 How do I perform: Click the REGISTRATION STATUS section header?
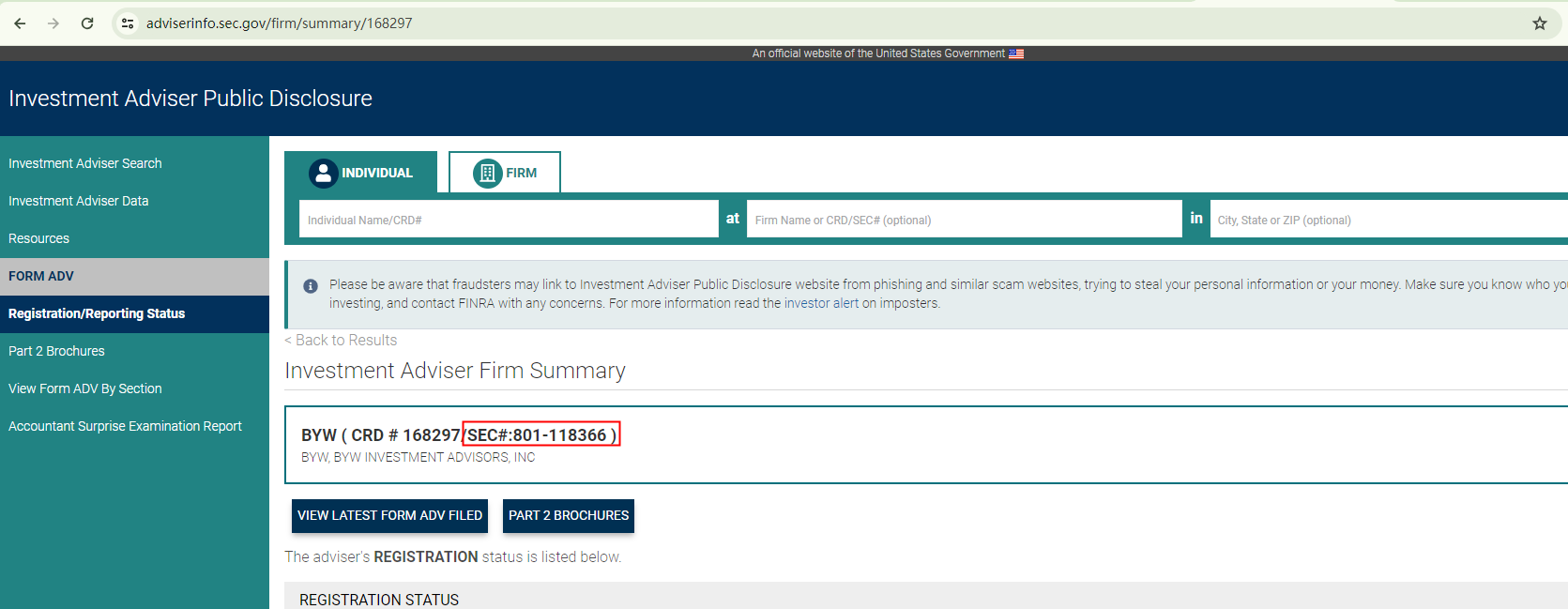click(379, 600)
